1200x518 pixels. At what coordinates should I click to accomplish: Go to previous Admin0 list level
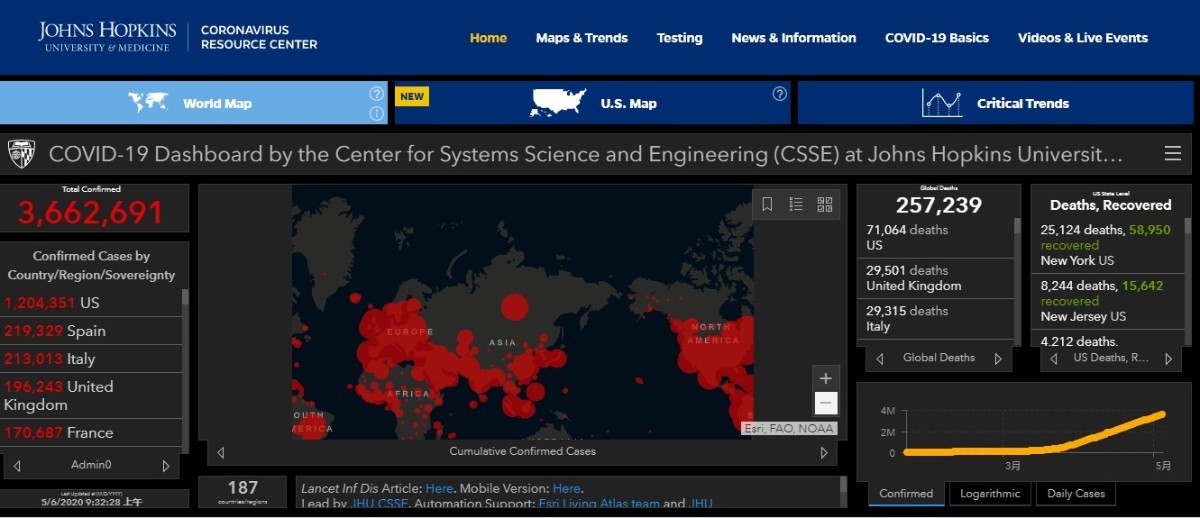17,466
